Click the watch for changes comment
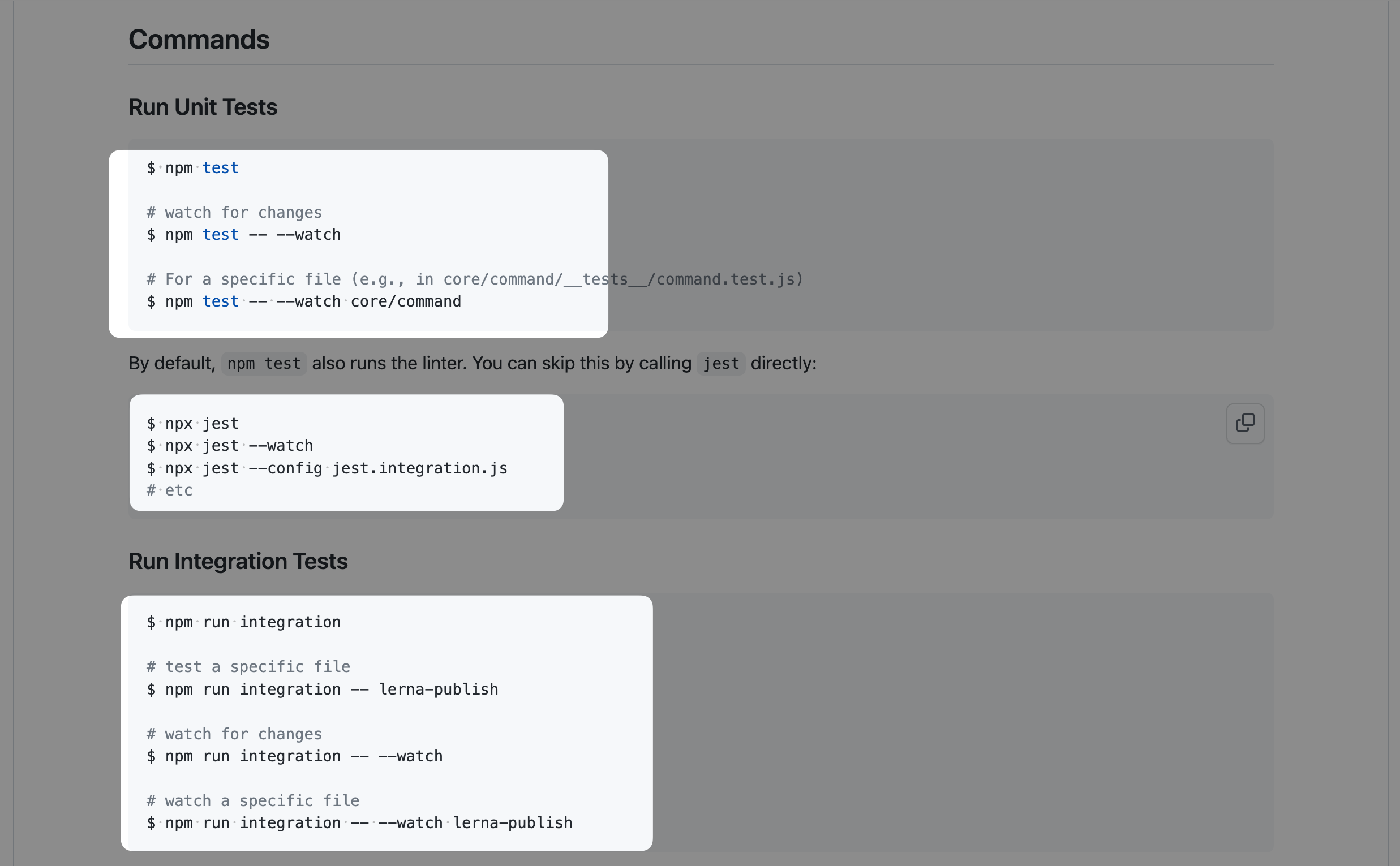Image resolution: width=1400 pixels, height=866 pixels. click(x=234, y=212)
